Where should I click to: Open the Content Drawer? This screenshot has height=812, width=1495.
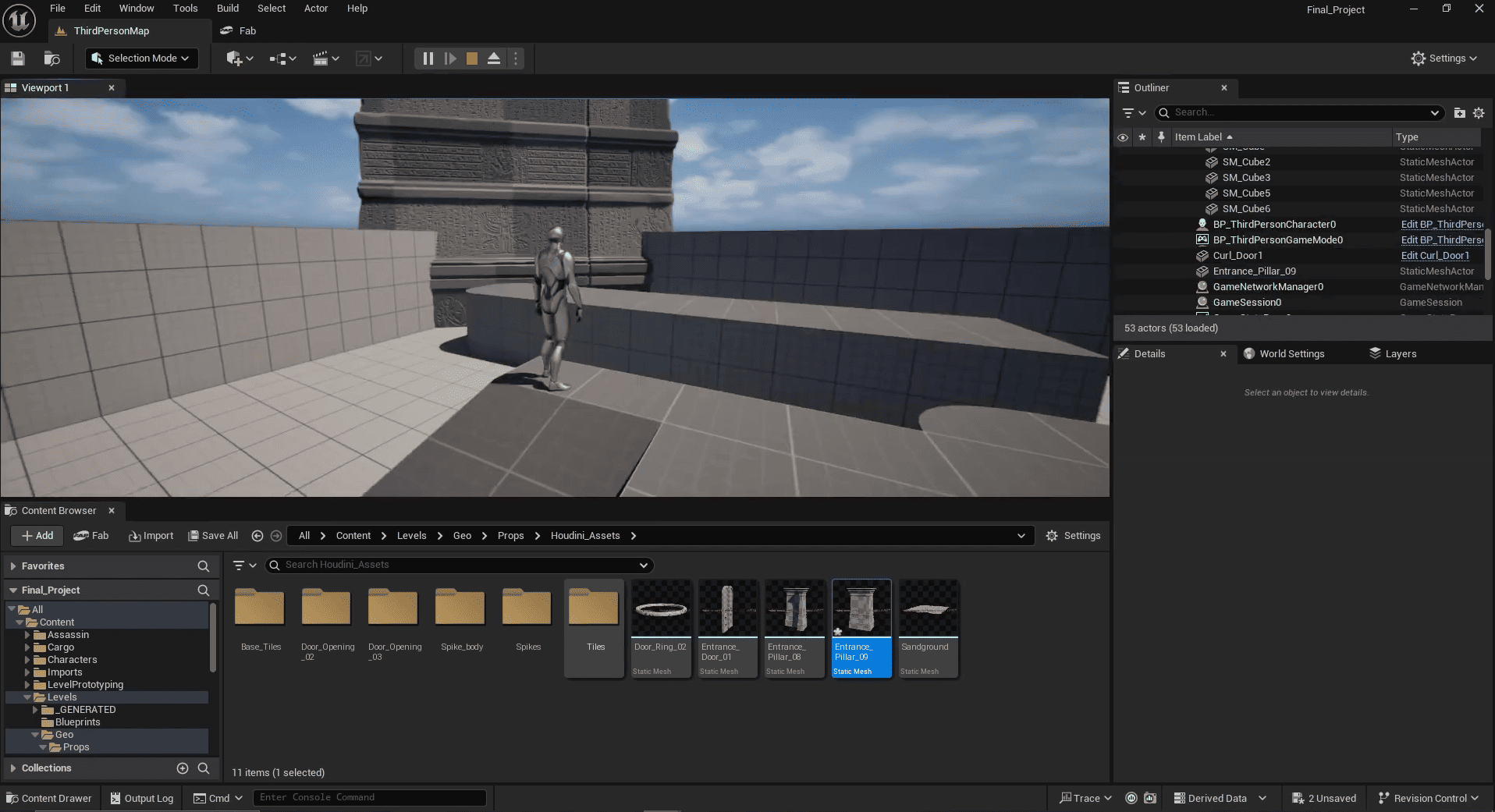49,798
